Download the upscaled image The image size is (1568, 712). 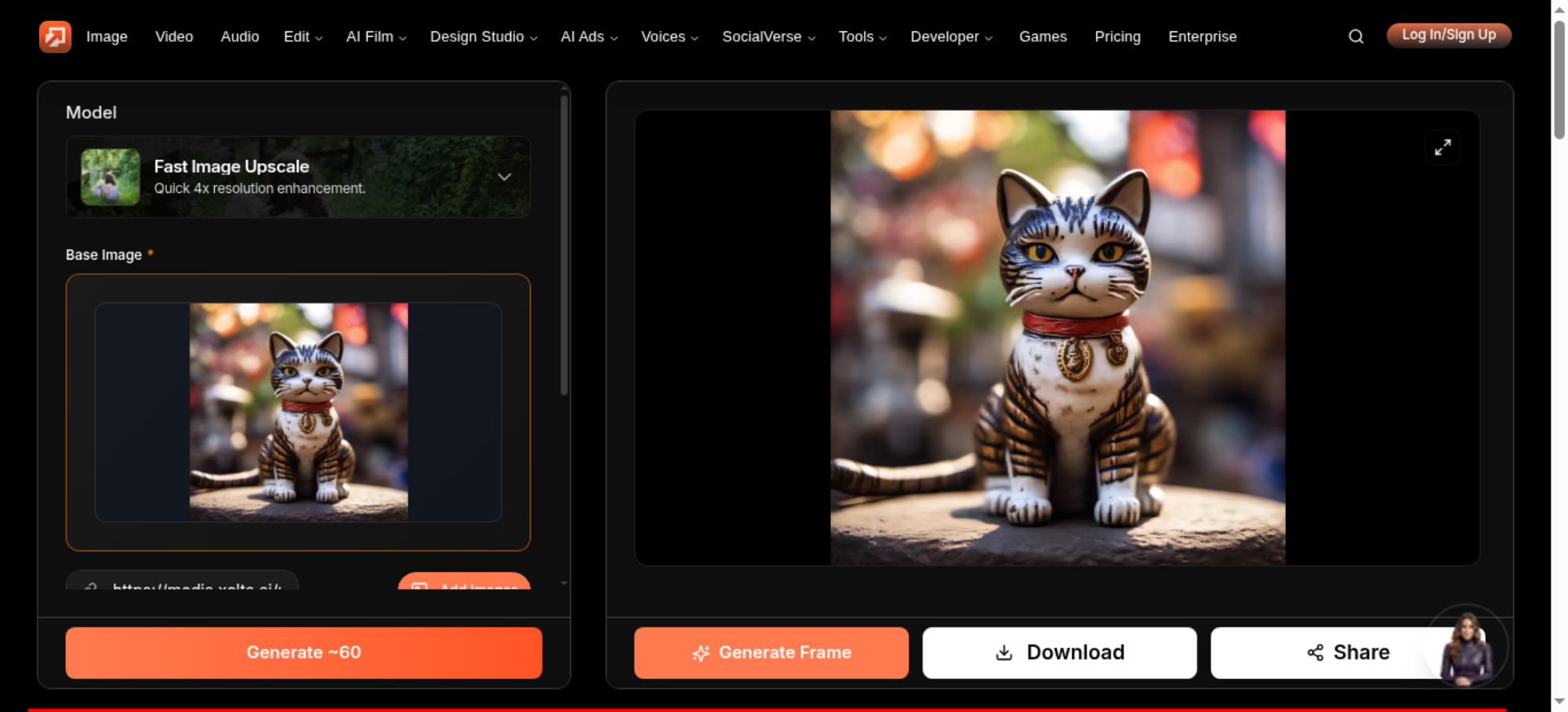point(1059,652)
